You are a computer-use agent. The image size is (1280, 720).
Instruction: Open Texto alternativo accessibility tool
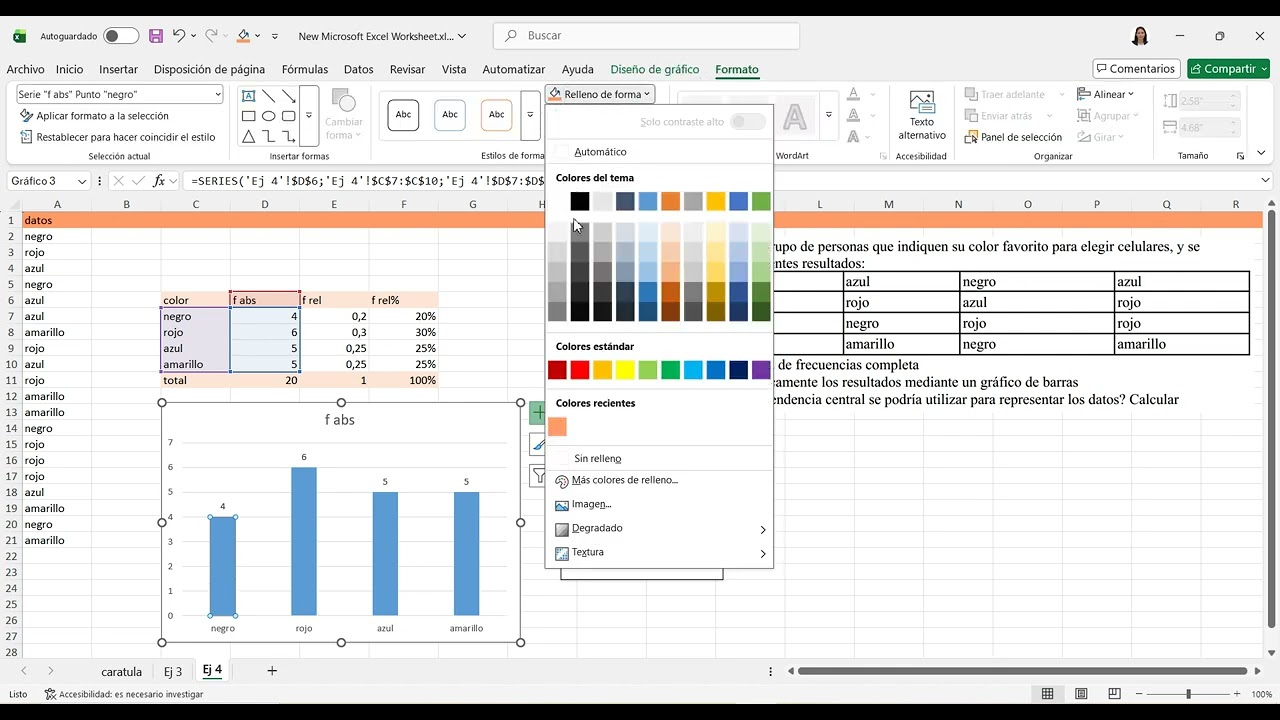921,115
